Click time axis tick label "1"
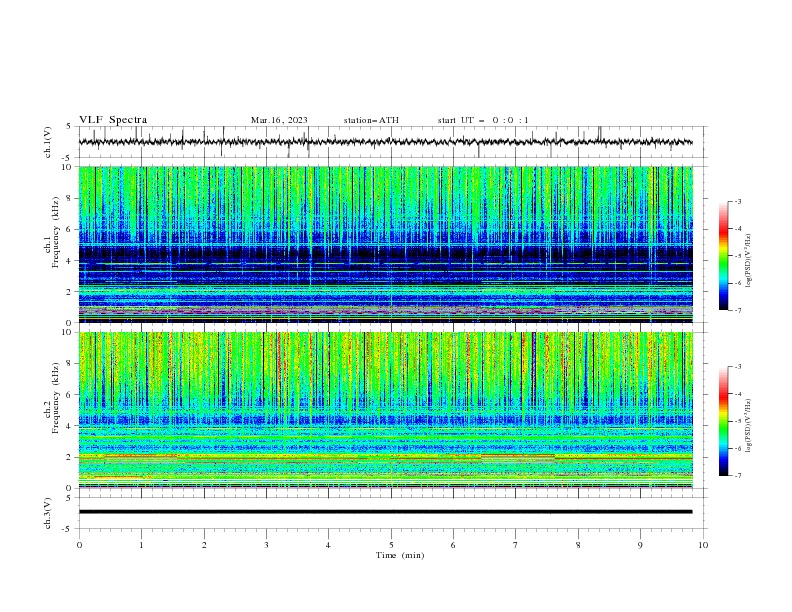The width and height of the screenshot is (792, 612). [x=141, y=545]
